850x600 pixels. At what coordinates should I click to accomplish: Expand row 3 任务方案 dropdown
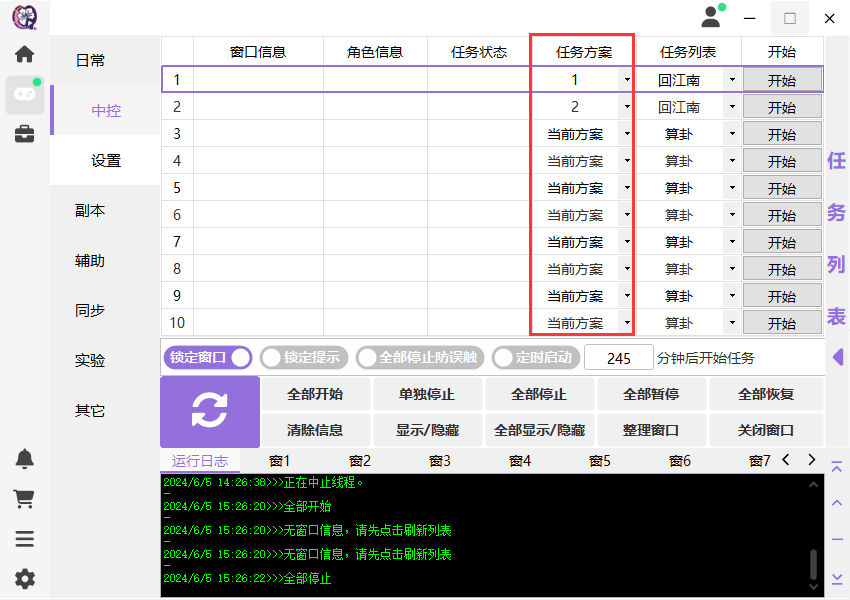[x=627, y=134]
